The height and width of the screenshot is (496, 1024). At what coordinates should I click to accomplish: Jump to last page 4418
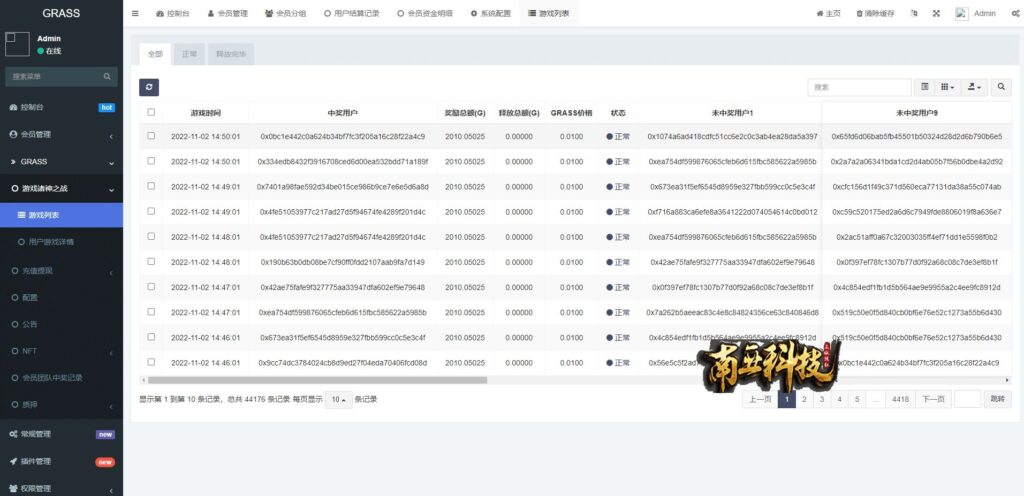pyautogui.click(x=901, y=399)
